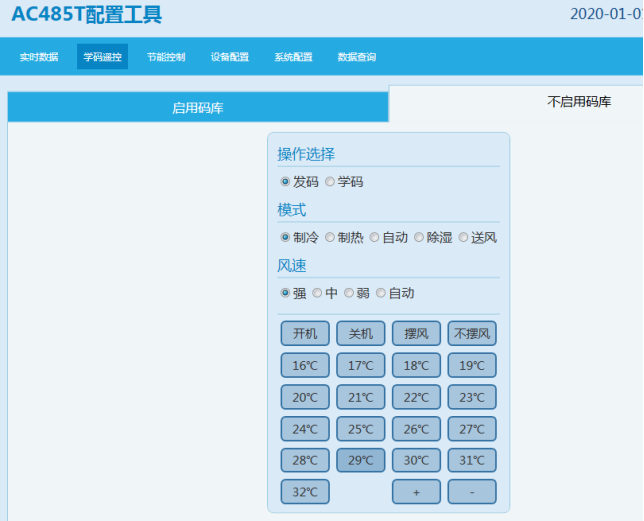The image size is (644, 521).
Task: Open 设备配置 in navigation bar
Action: click(x=230, y=57)
